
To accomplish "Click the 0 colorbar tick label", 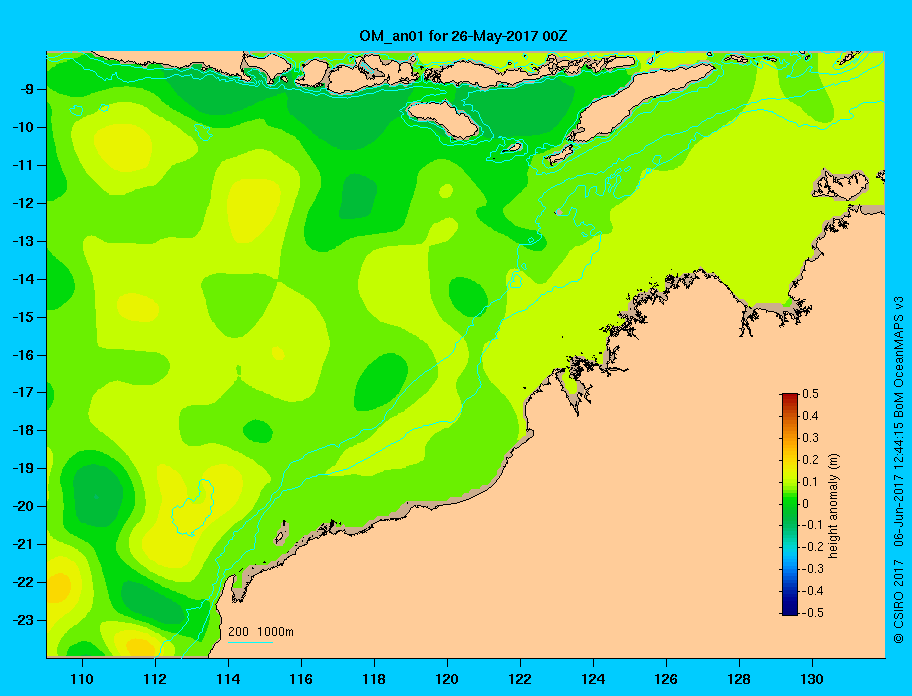I will coord(806,504).
